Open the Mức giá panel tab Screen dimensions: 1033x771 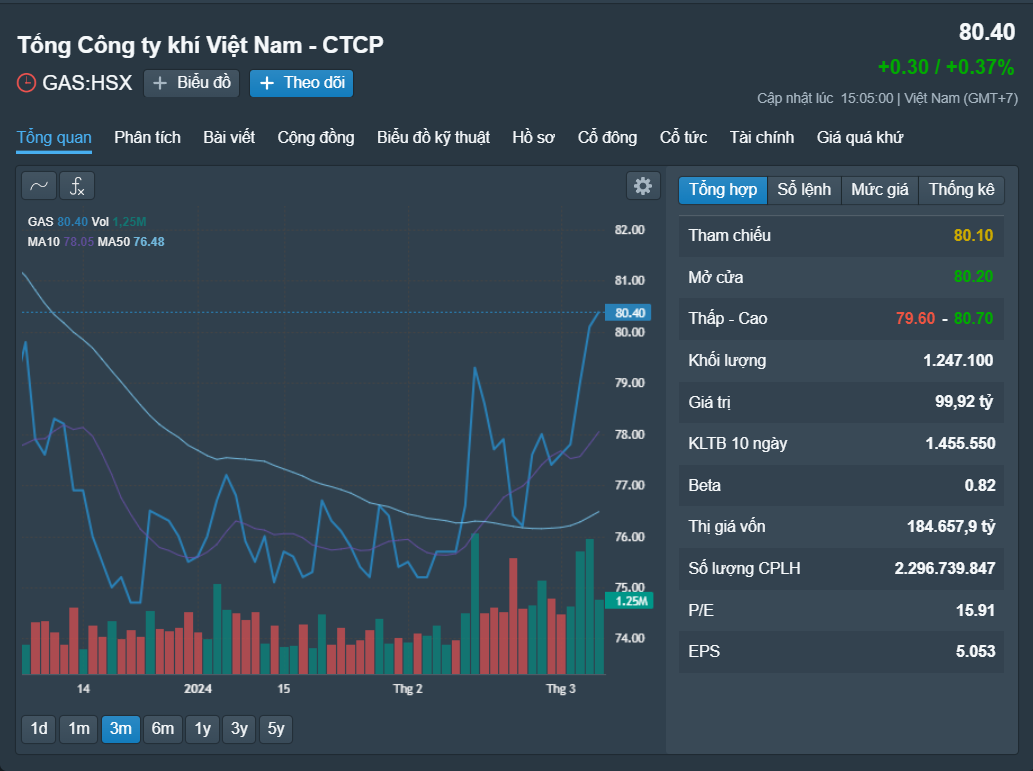tap(880, 190)
